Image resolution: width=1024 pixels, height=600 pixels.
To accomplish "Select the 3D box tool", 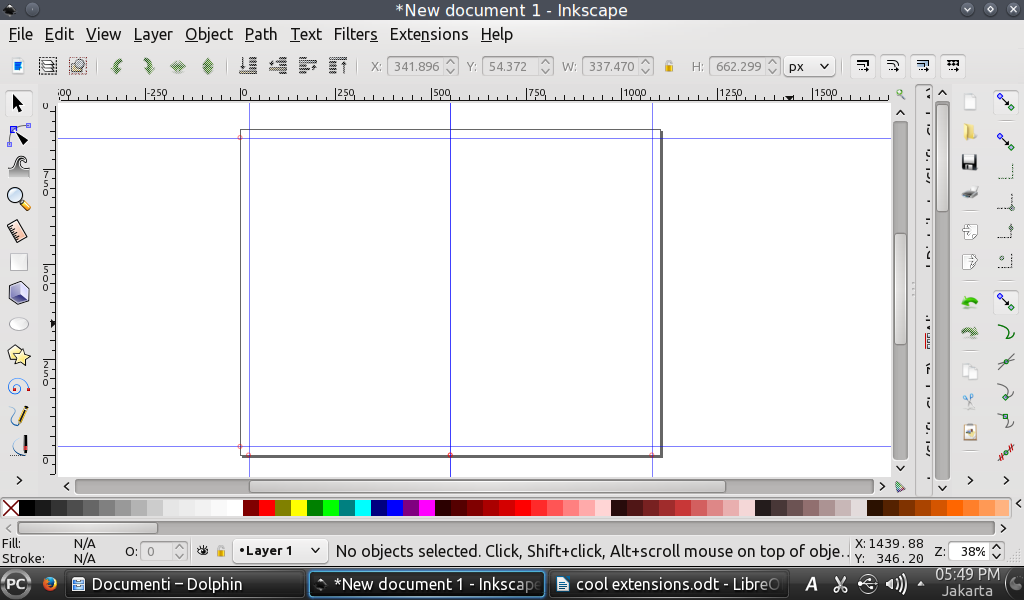I will pos(18,293).
